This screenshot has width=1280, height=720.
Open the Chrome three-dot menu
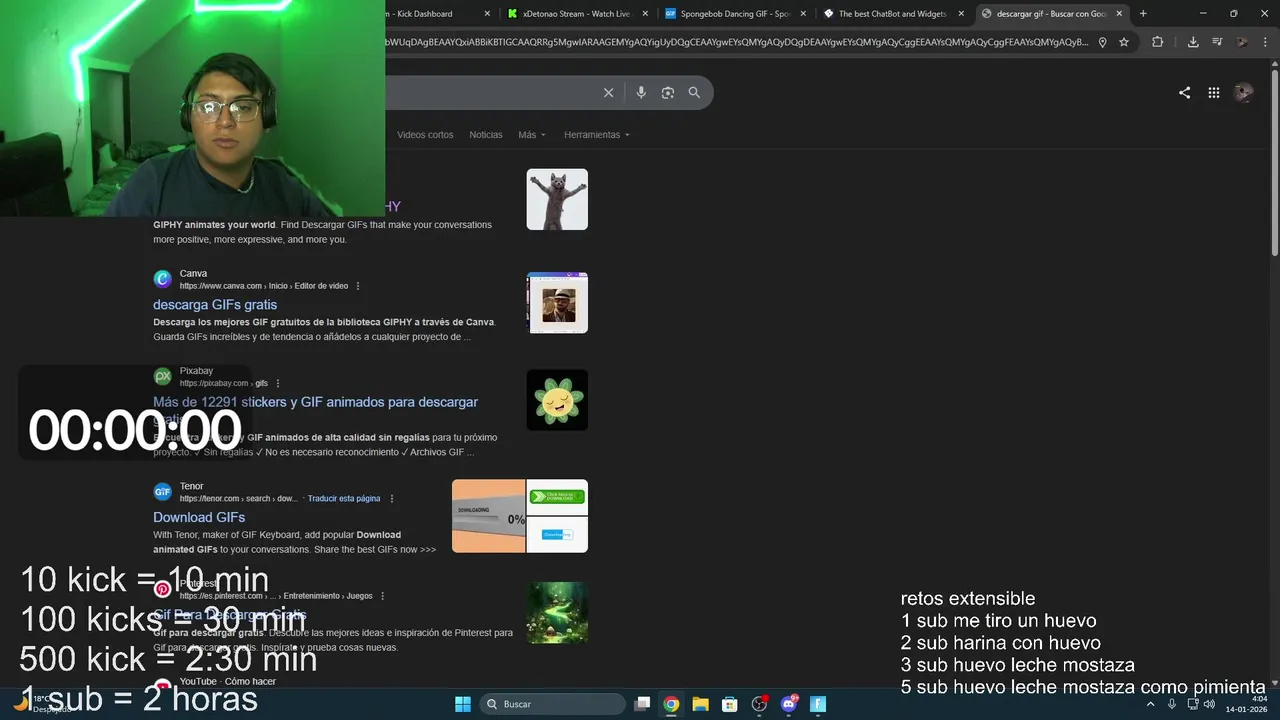(1266, 42)
